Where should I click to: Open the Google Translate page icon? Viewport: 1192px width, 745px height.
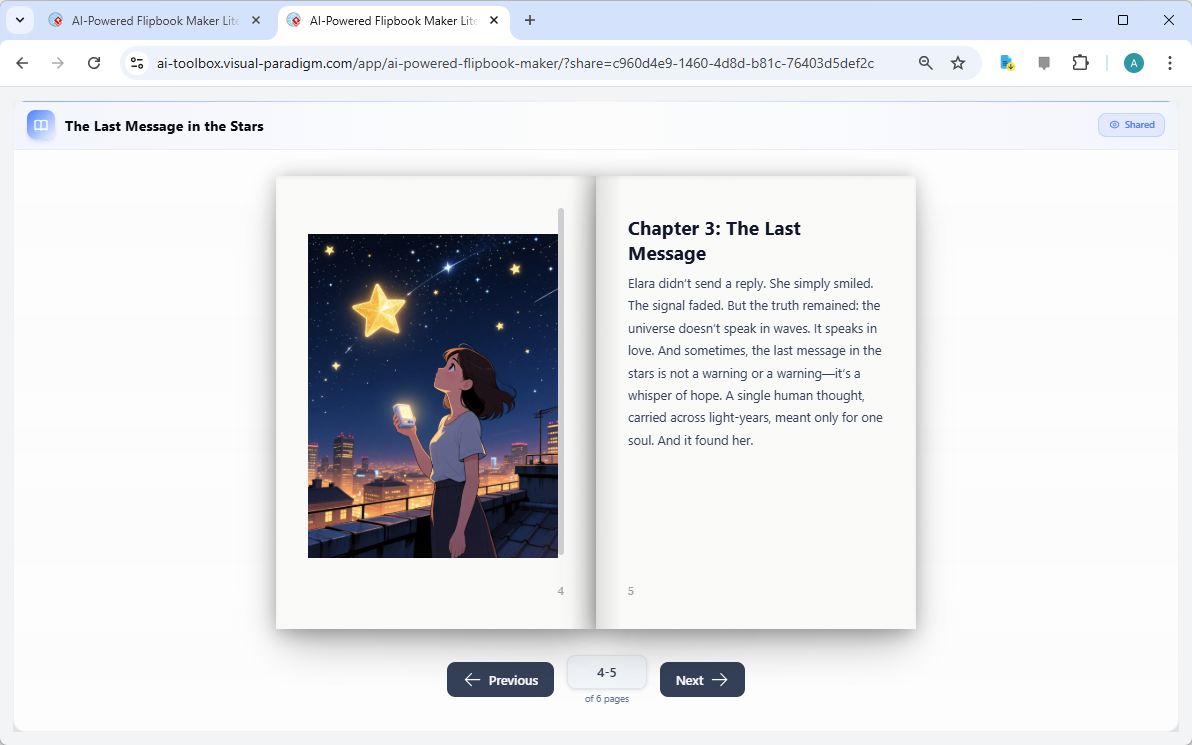(x=1006, y=62)
